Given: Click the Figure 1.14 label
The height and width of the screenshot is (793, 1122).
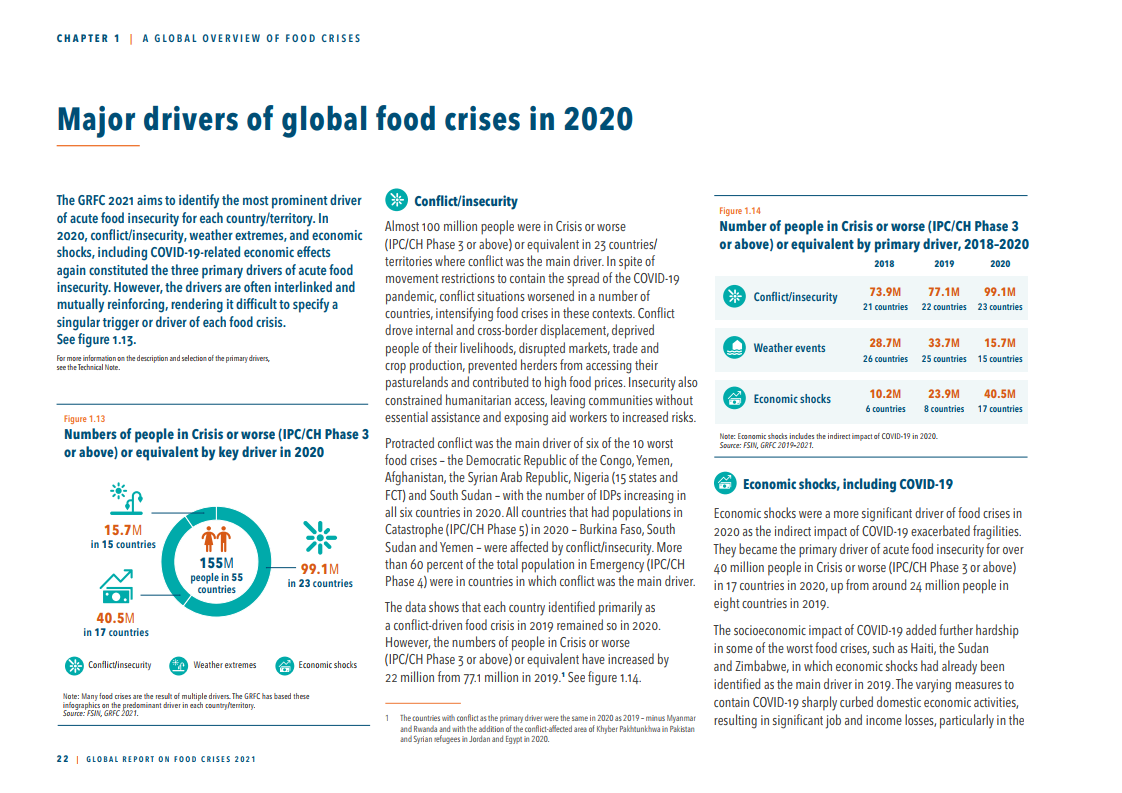Looking at the screenshot, I should [740, 211].
